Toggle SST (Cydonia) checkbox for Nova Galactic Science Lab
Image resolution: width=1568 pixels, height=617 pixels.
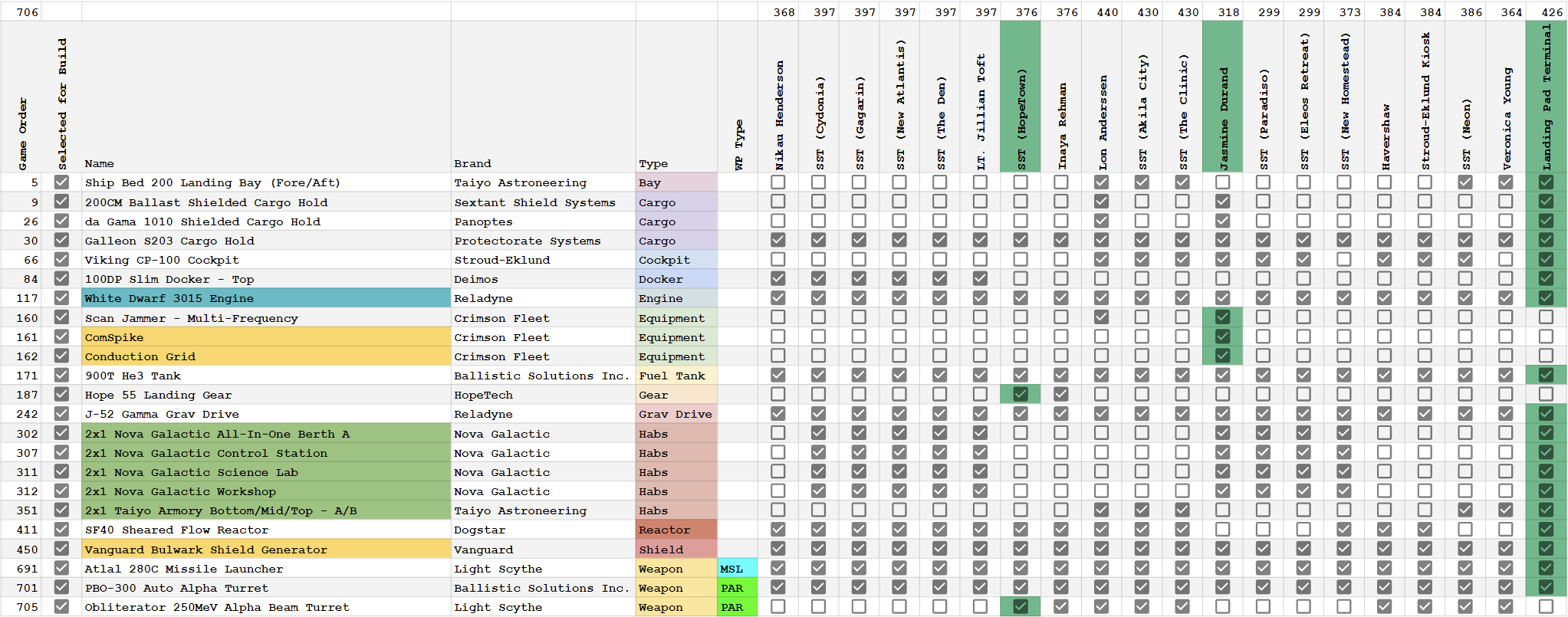[819, 471]
